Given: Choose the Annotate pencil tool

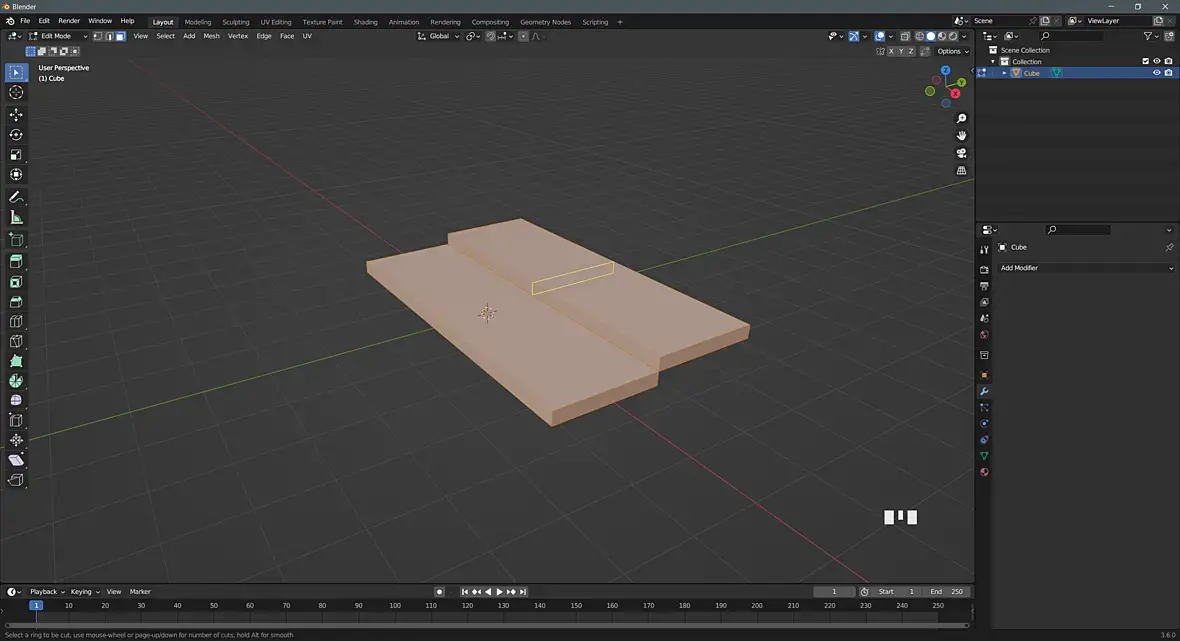Looking at the screenshot, I should point(16,197).
